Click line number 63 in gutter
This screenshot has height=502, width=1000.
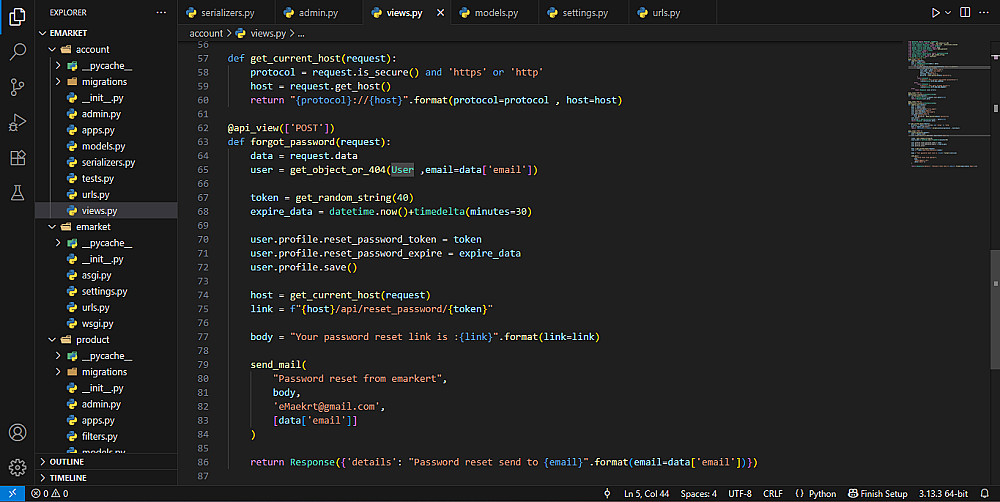pyautogui.click(x=203, y=142)
